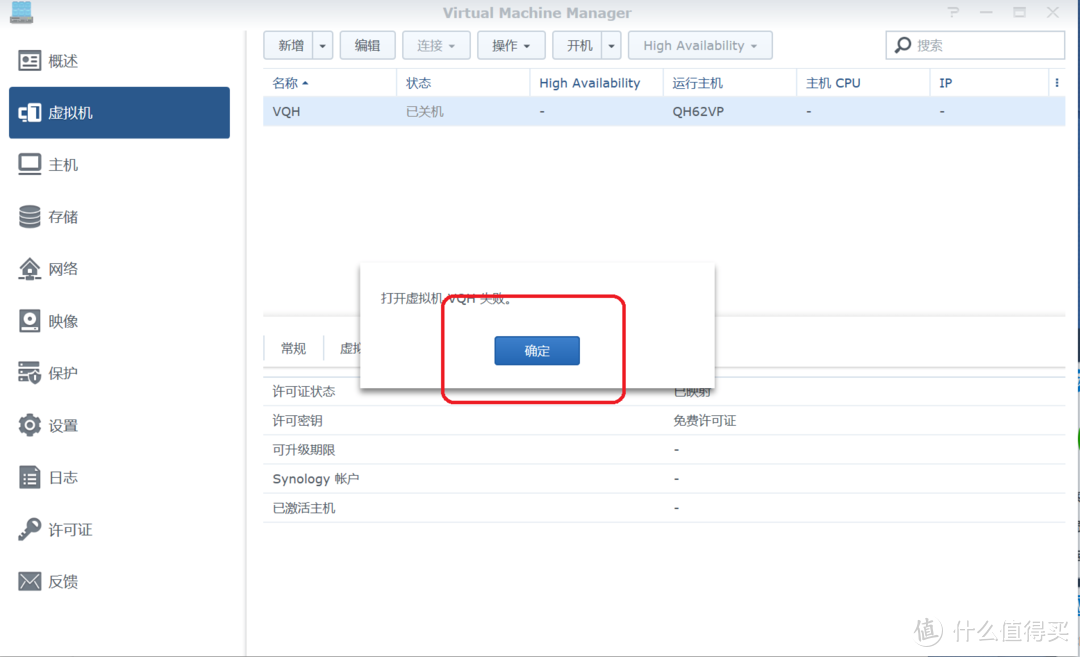Viewport: 1080px width, 657px height.
Task: Expand the arrow next to 新增
Action: point(322,45)
